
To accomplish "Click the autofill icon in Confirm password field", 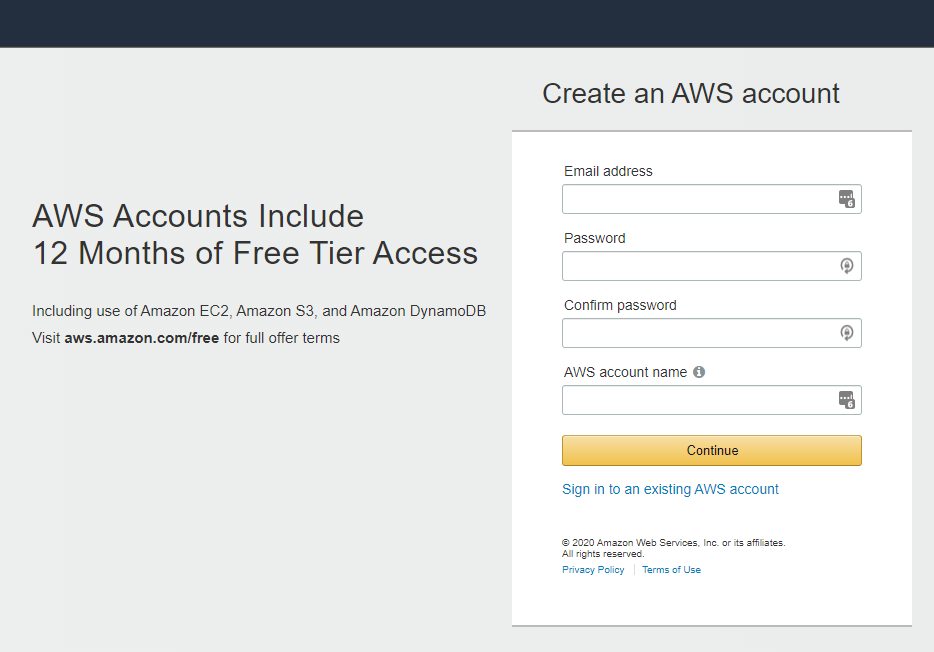I will 846,333.
